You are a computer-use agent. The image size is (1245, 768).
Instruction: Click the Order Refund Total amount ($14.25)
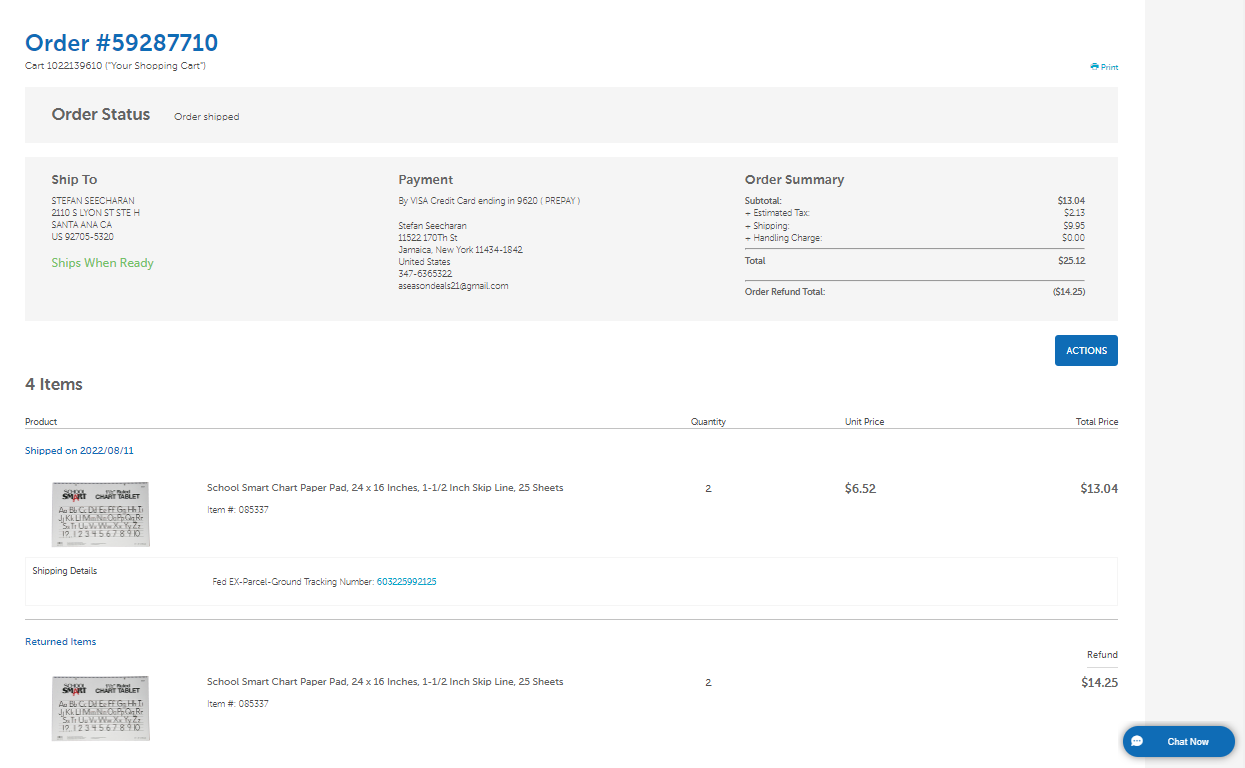coord(1068,292)
